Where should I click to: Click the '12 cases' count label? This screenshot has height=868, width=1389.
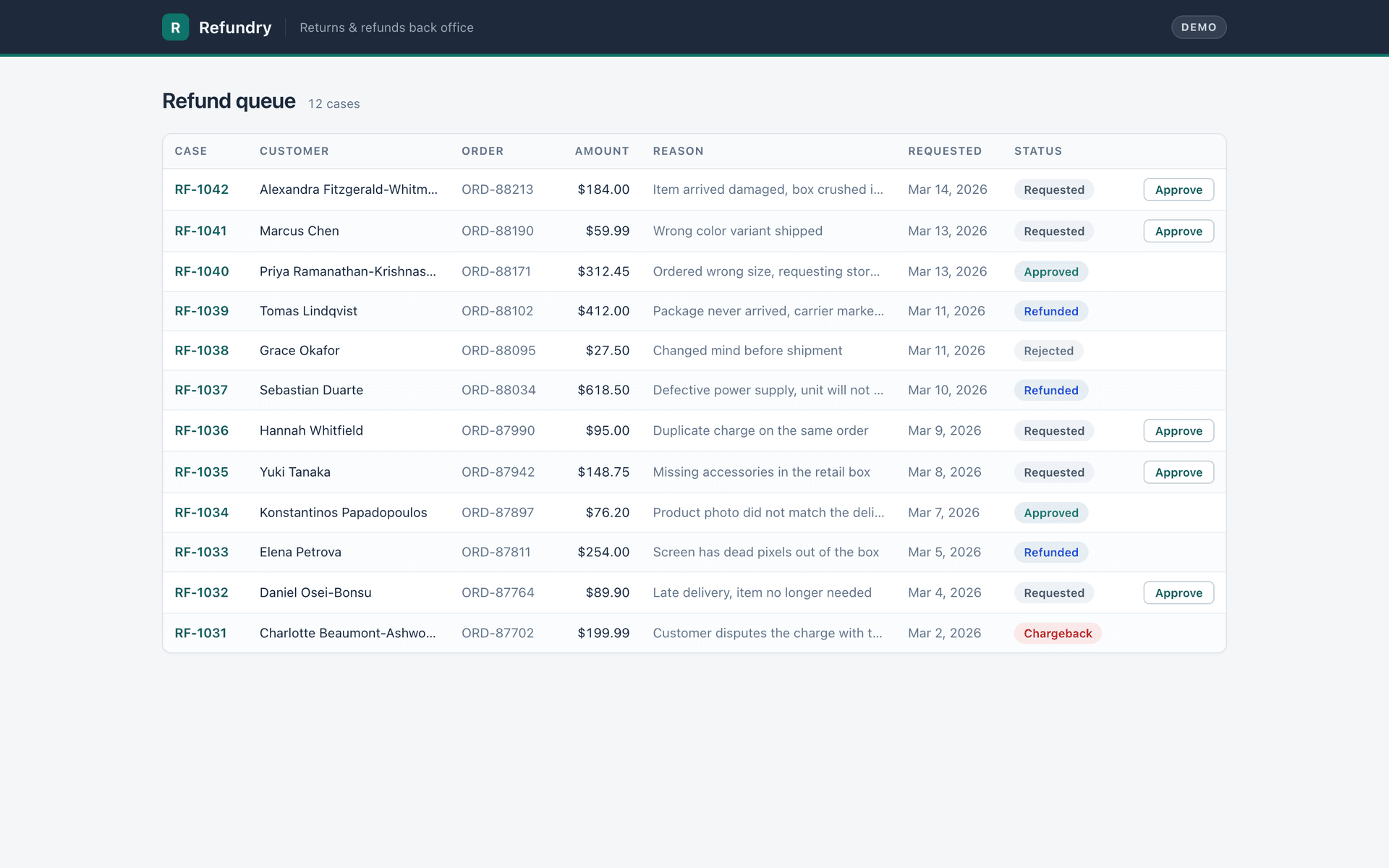[x=334, y=103]
